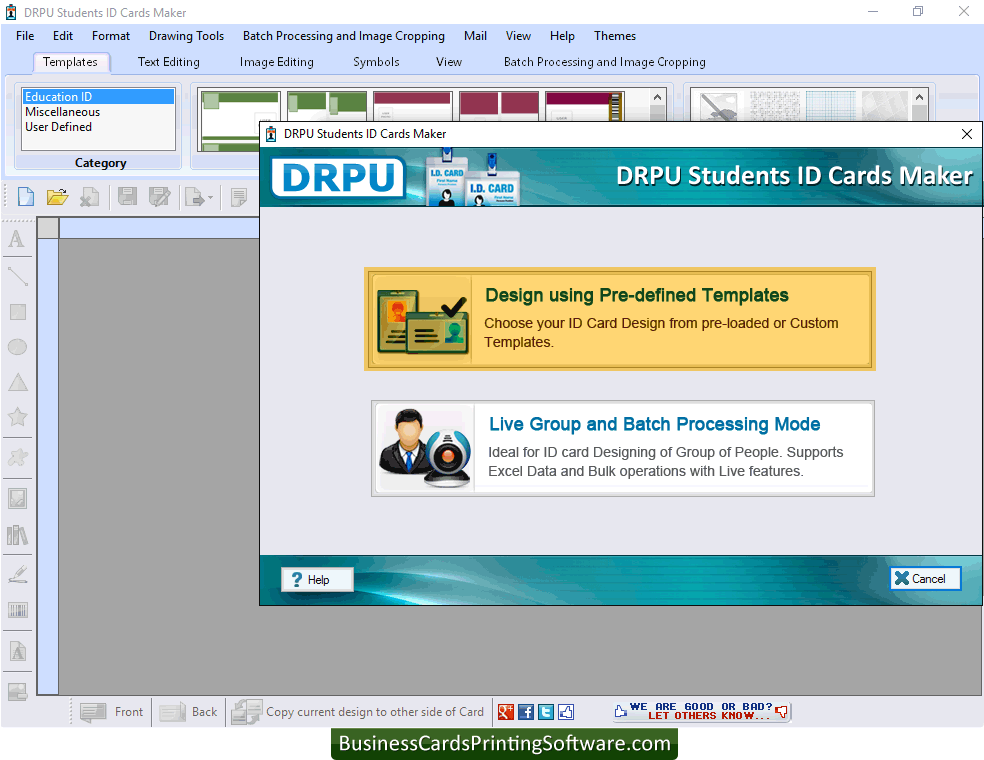Select User Defined category

98,127
